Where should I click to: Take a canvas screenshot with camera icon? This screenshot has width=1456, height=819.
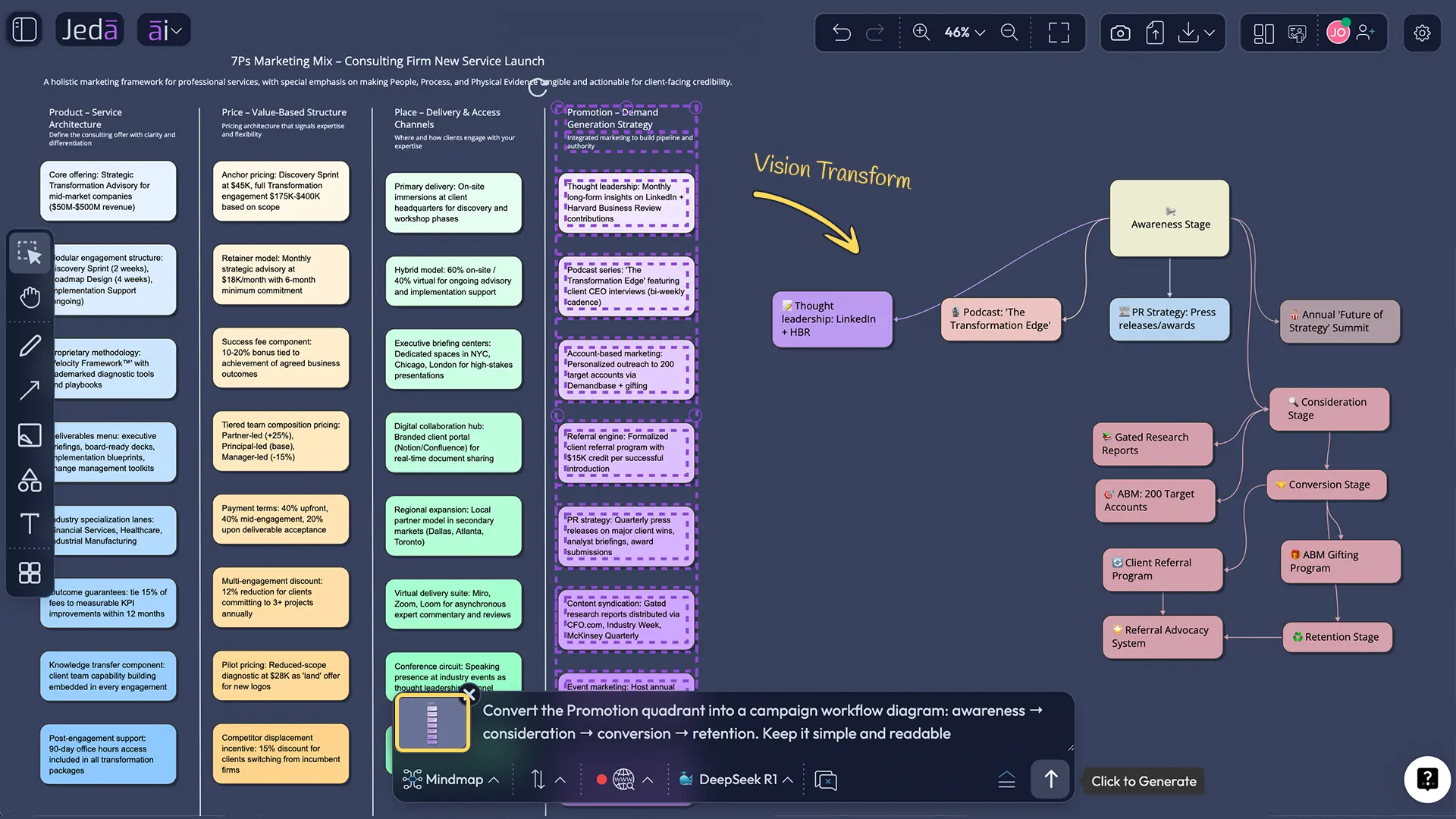(x=1120, y=33)
